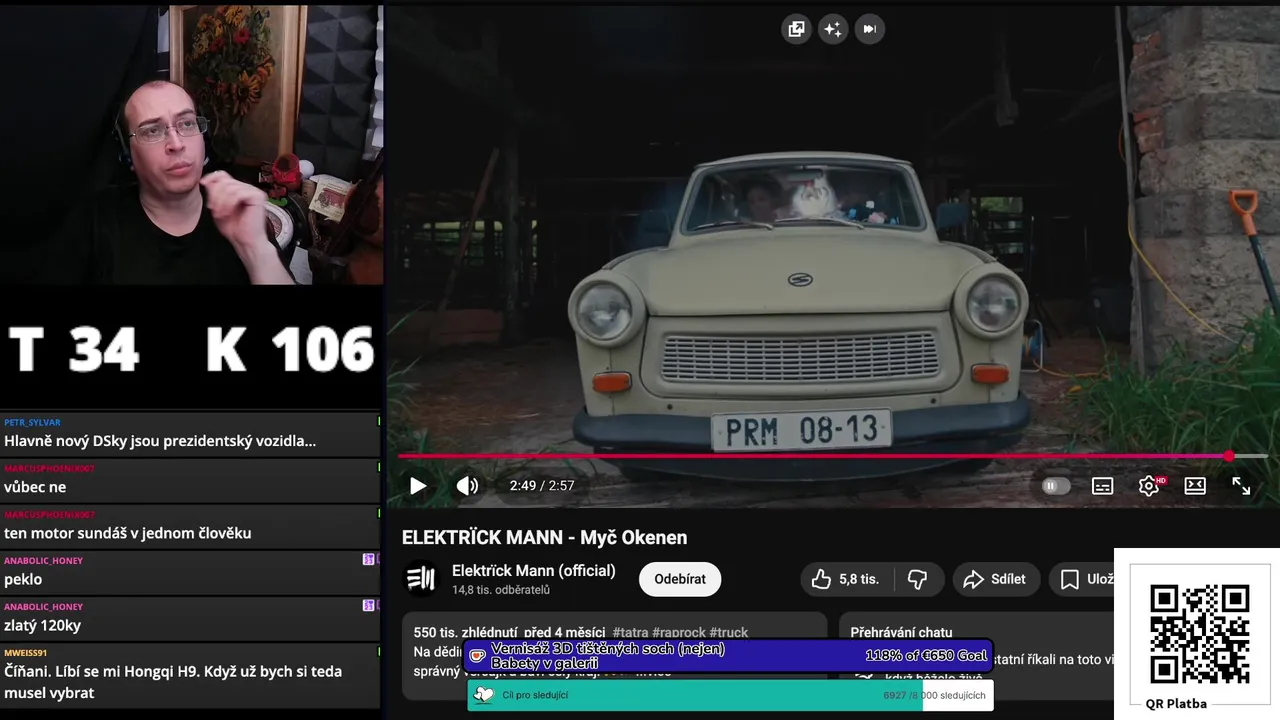
Task: Click chat message 'ten motor sundáš v jednom člověku'
Action: point(127,533)
